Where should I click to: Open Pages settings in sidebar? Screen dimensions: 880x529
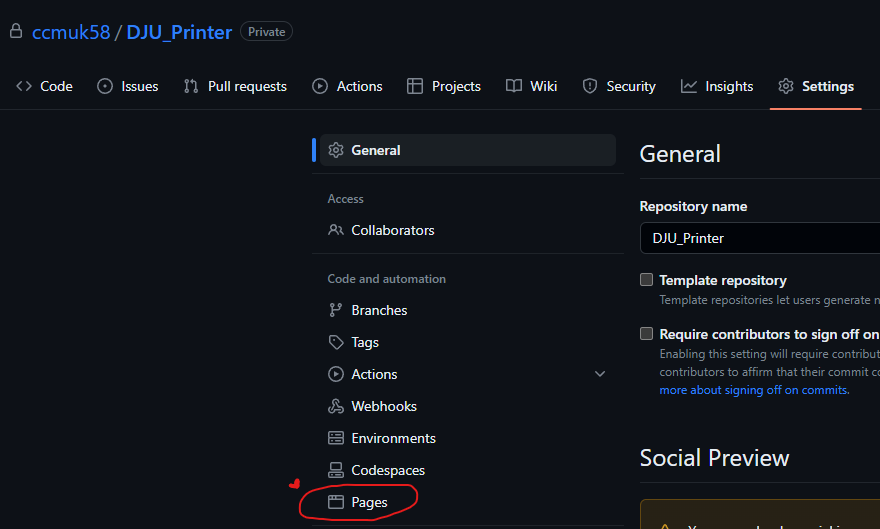[369, 502]
